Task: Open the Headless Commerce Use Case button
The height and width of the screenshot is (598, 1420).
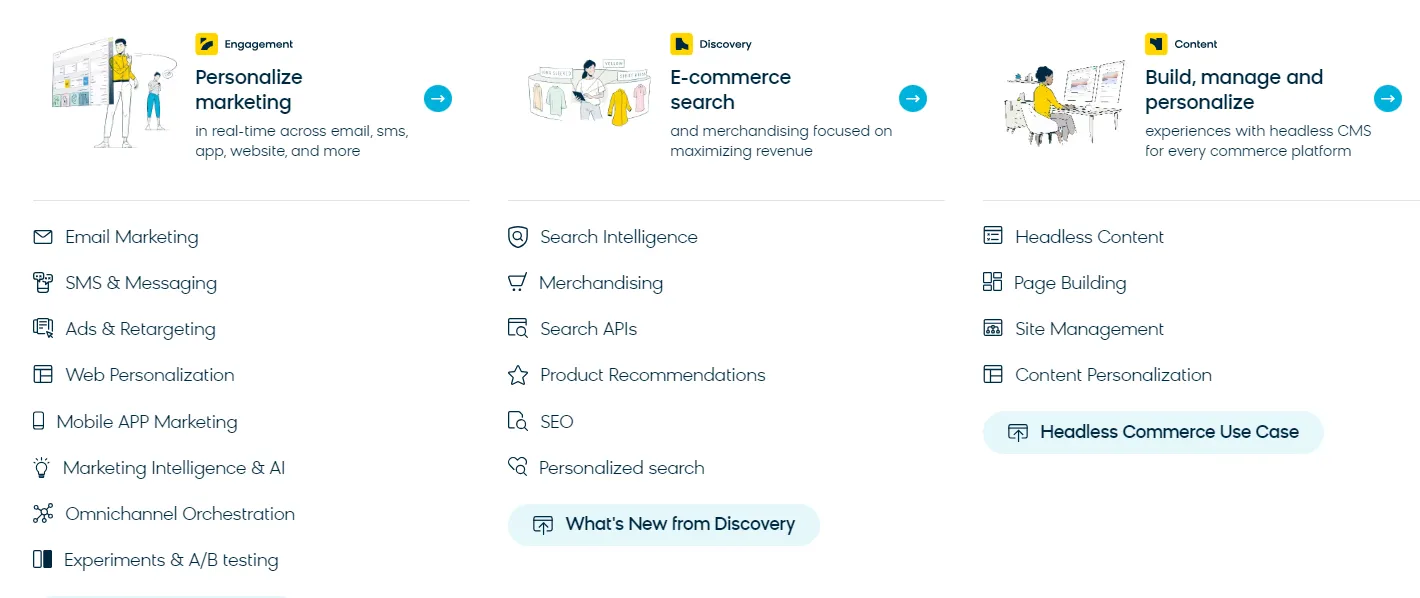Action: click(1153, 432)
